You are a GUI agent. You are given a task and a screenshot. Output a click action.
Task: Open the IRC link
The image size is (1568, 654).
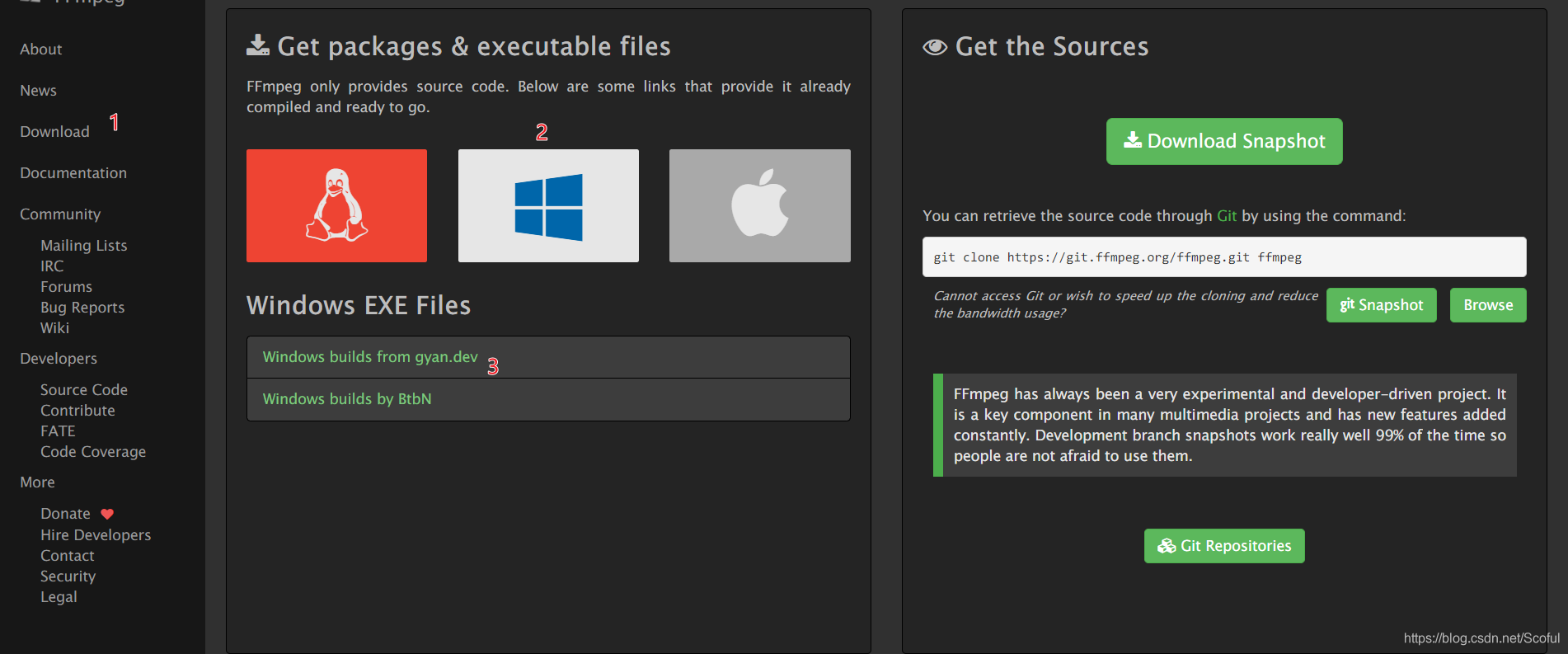point(52,266)
